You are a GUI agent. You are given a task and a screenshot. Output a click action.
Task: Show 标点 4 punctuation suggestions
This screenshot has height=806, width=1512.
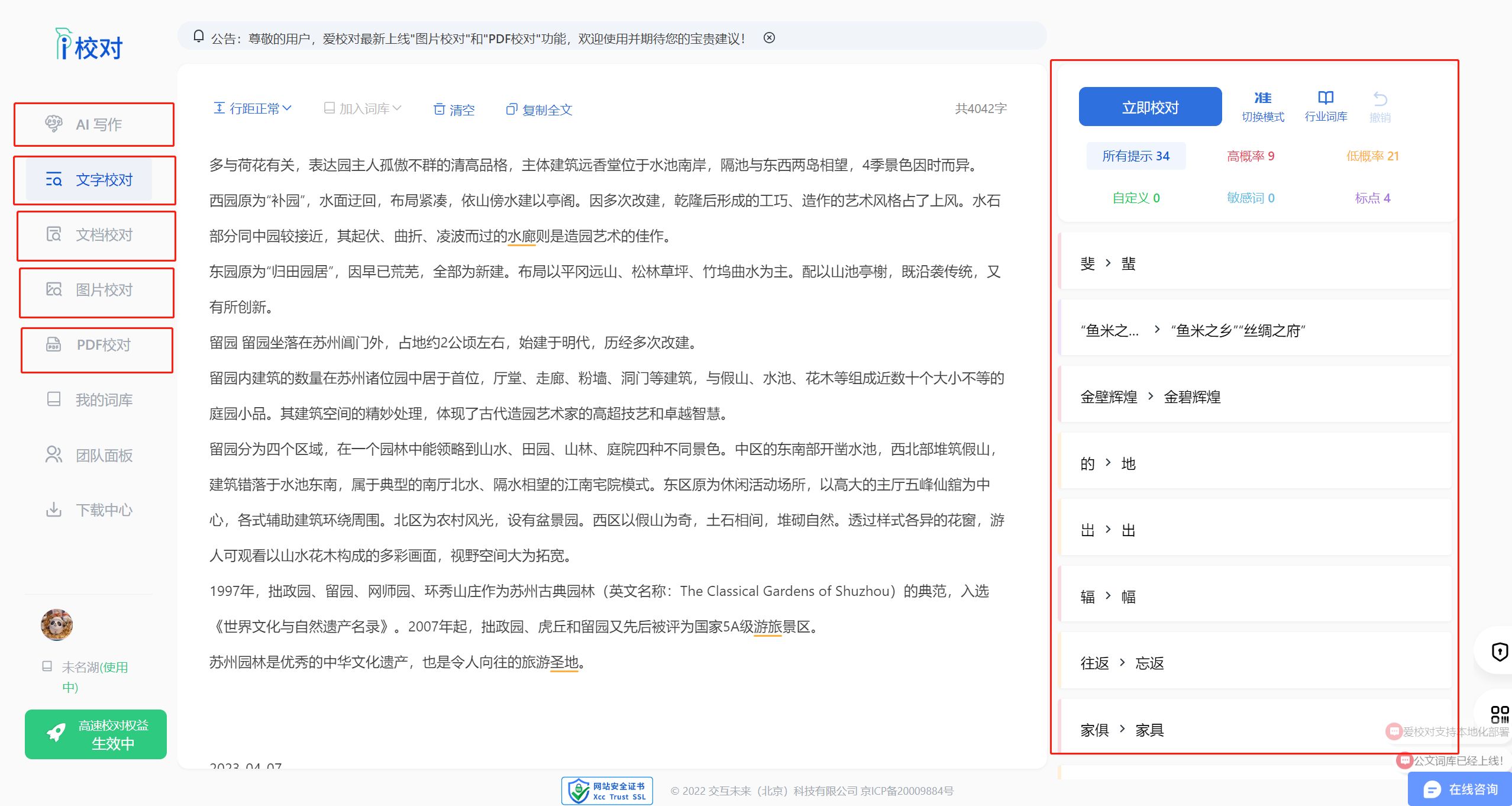[1372, 198]
